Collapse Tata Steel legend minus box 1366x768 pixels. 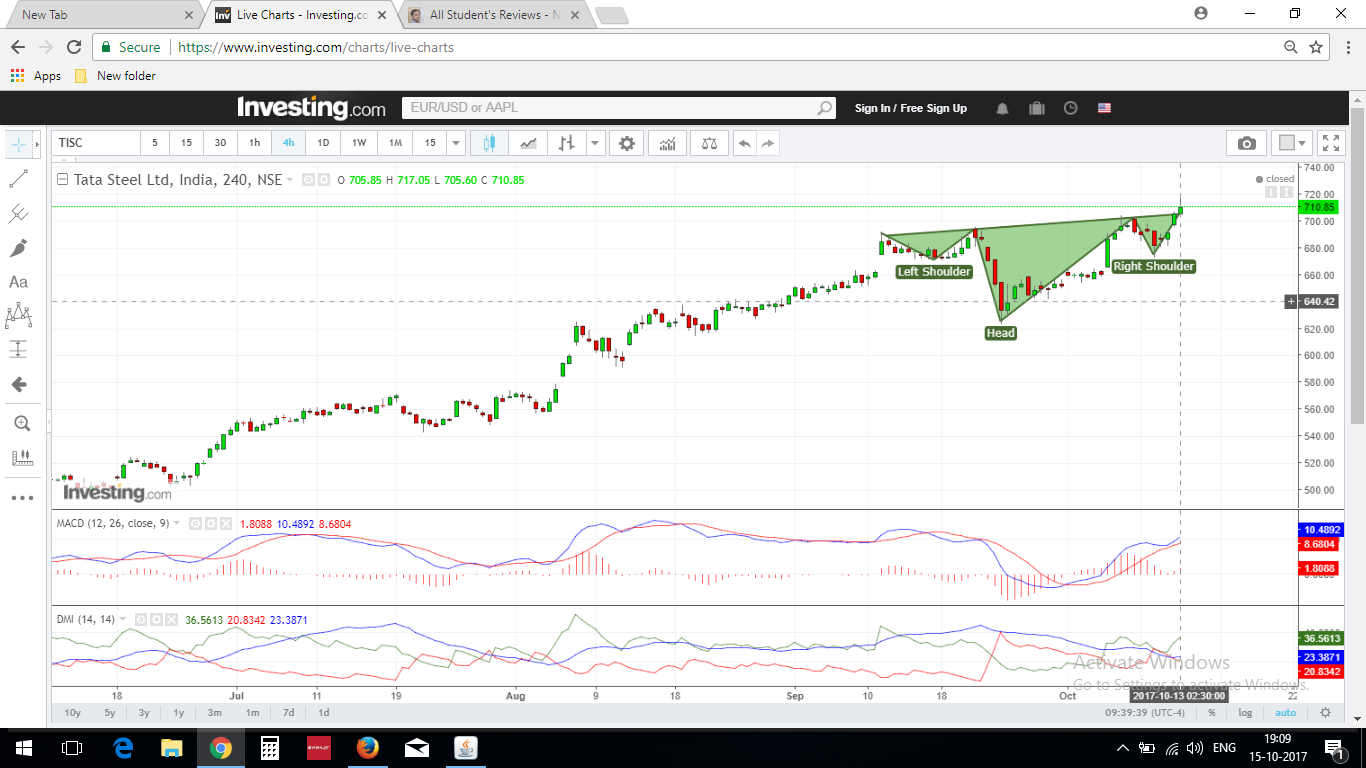(62, 180)
